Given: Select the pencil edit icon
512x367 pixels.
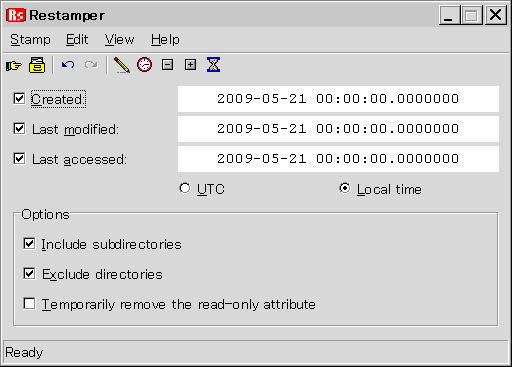Looking at the screenshot, I should coord(122,65).
